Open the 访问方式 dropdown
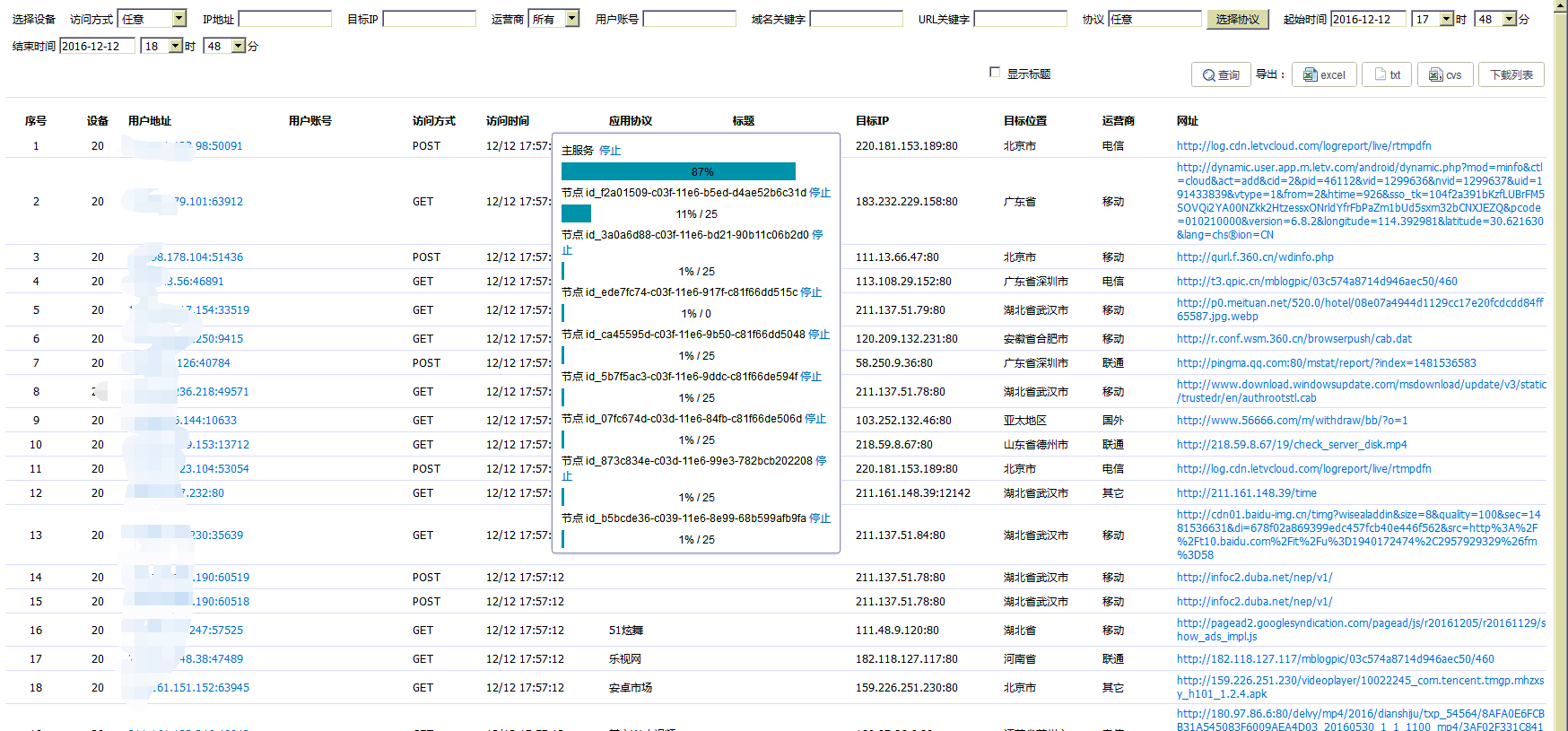This screenshot has height=731, width=1568. tap(179, 18)
